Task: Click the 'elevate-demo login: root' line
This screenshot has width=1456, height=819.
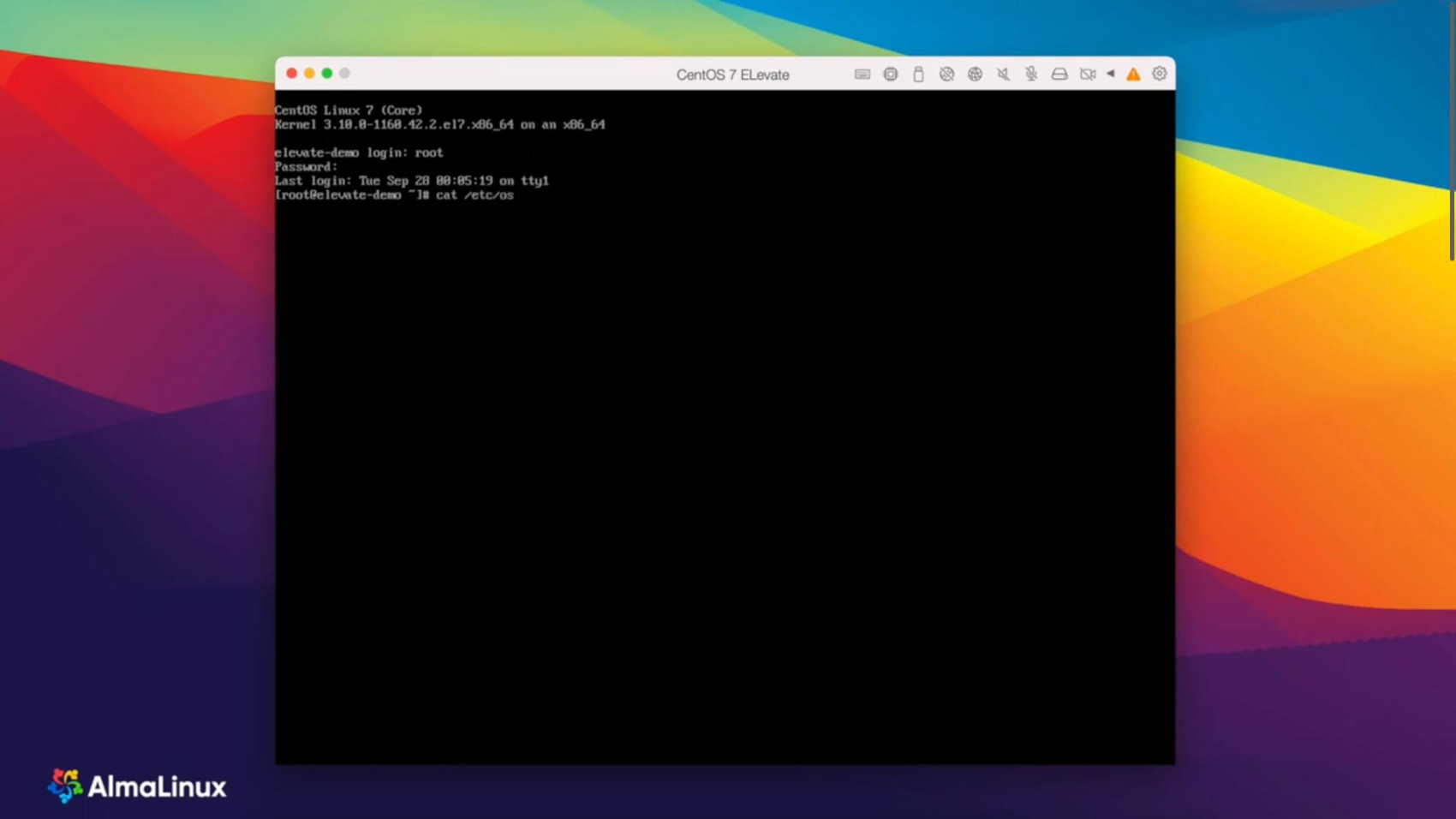Action: [359, 152]
